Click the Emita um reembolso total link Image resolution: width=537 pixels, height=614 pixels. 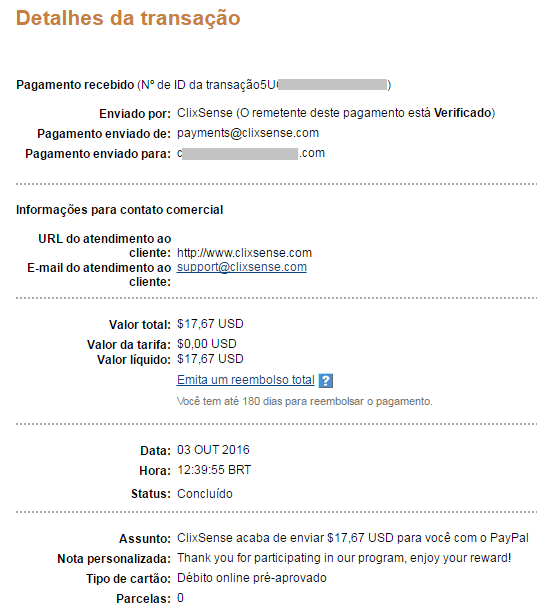[246, 380]
